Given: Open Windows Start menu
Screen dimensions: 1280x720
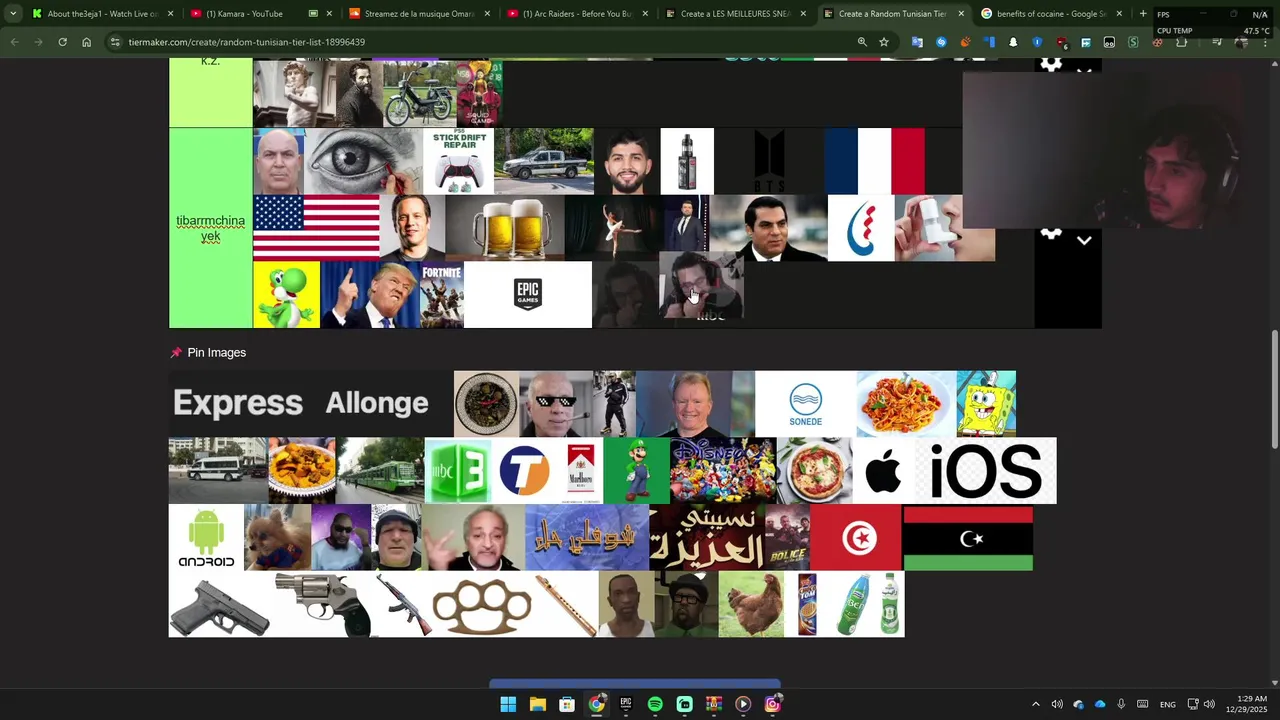Looking at the screenshot, I should coord(508,704).
